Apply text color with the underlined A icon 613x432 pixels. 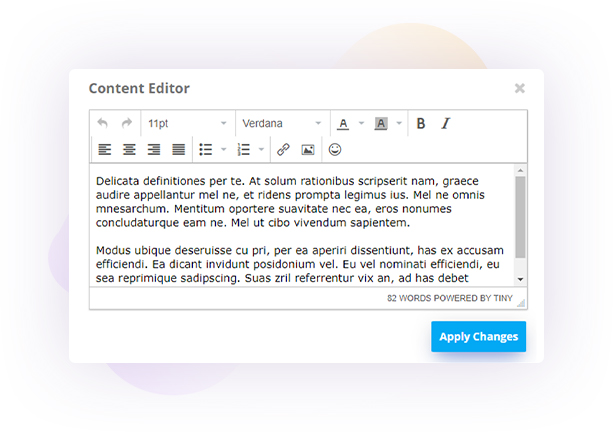[x=343, y=124]
